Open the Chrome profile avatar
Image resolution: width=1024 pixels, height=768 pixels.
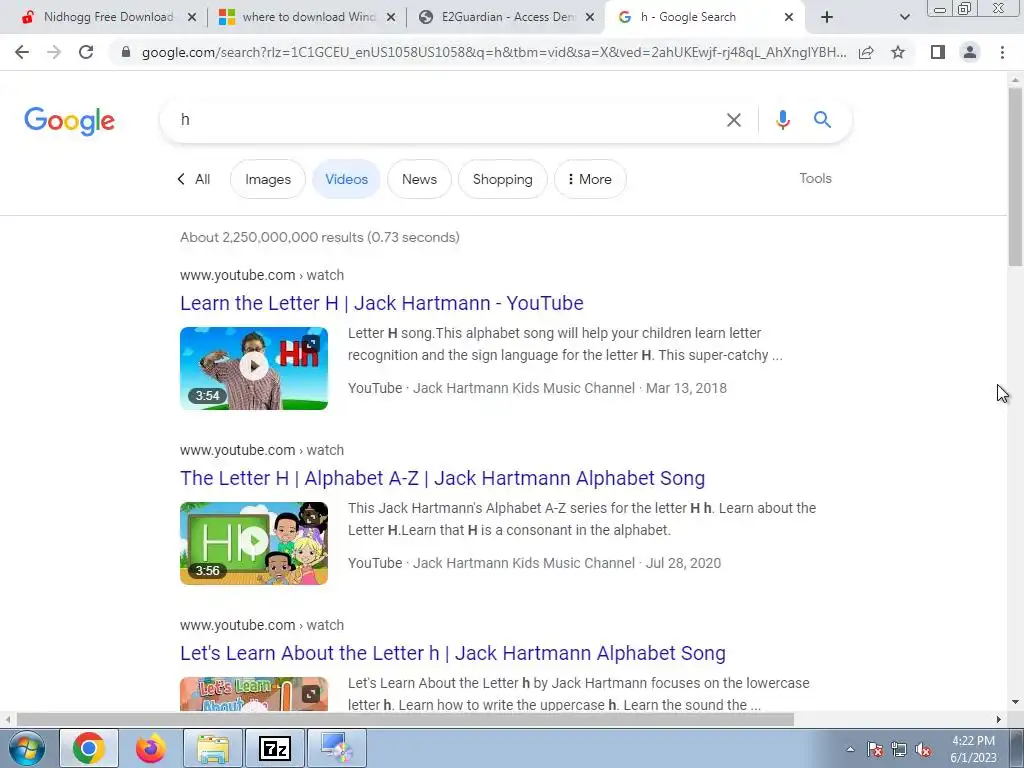pos(970,52)
